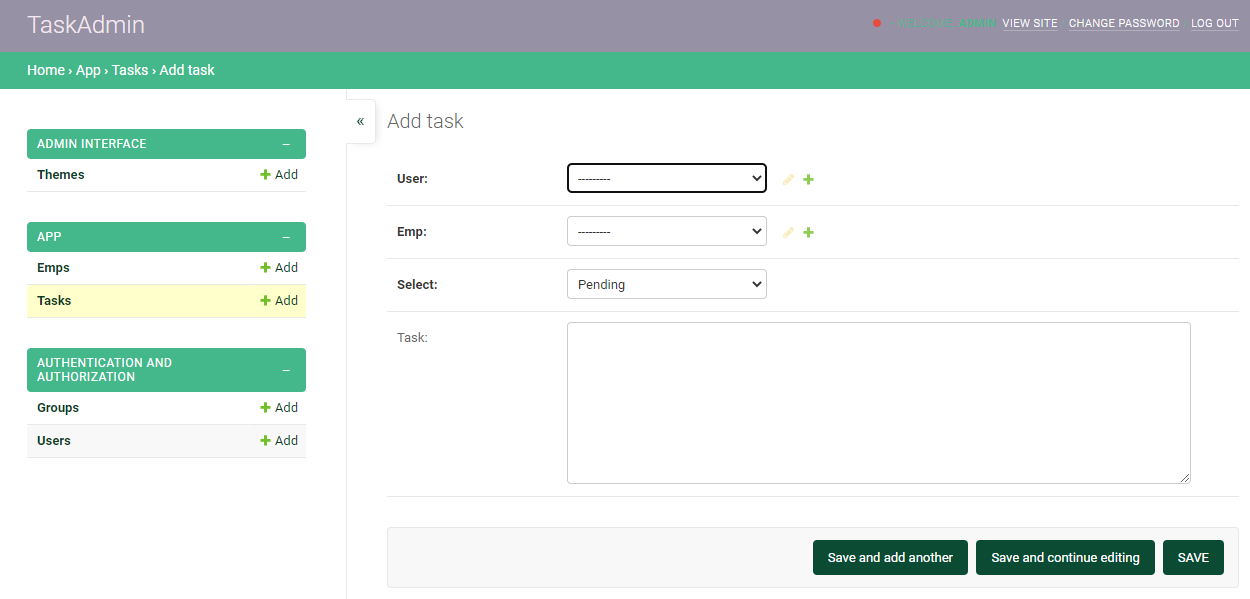
Task: Collapse the Authentication and Authorization section
Action: [286, 370]
